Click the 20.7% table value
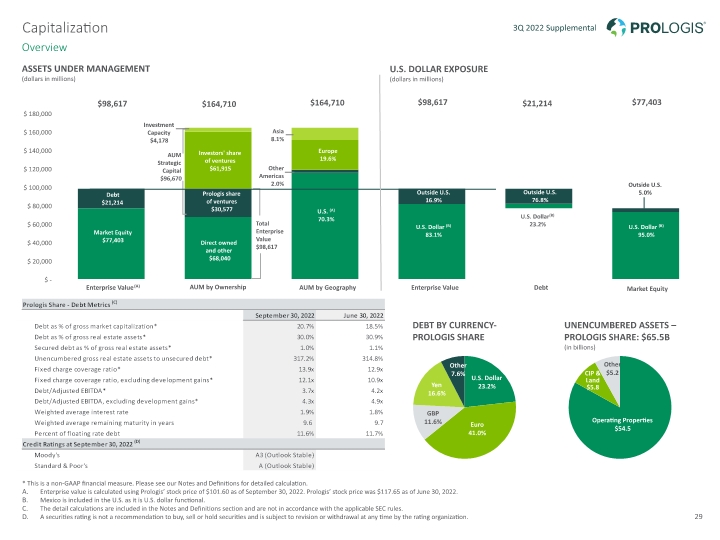 [306, 326]
